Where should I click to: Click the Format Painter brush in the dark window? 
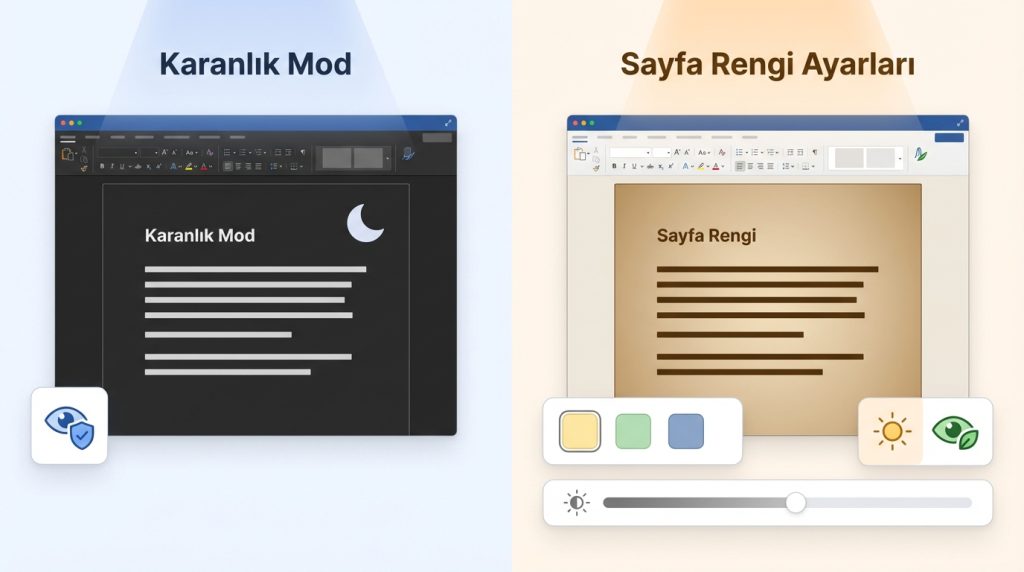(84, 168)
